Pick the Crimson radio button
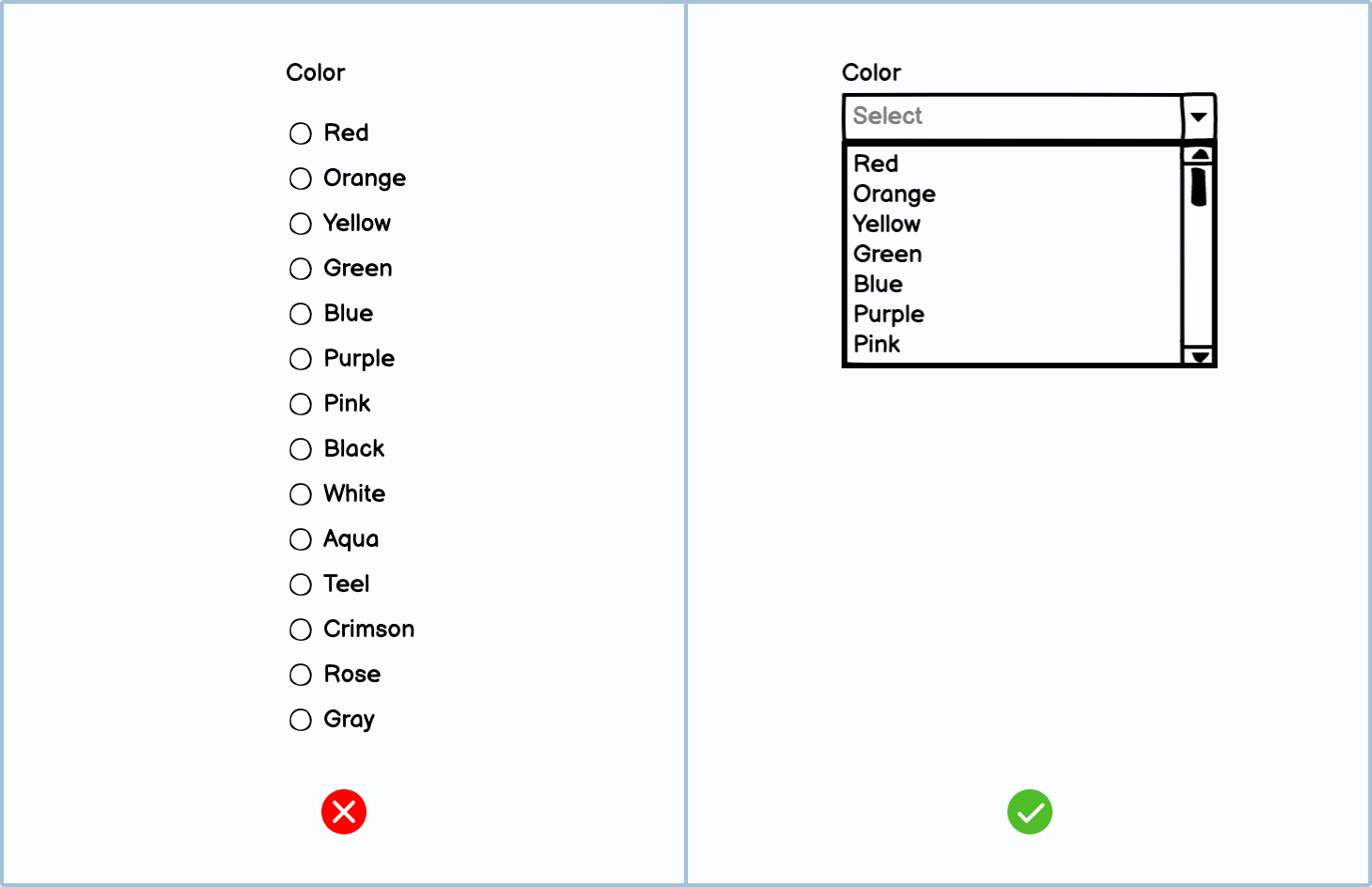Screen dimensions: 1372x887 pyautogui.click(x=301, y=630)
